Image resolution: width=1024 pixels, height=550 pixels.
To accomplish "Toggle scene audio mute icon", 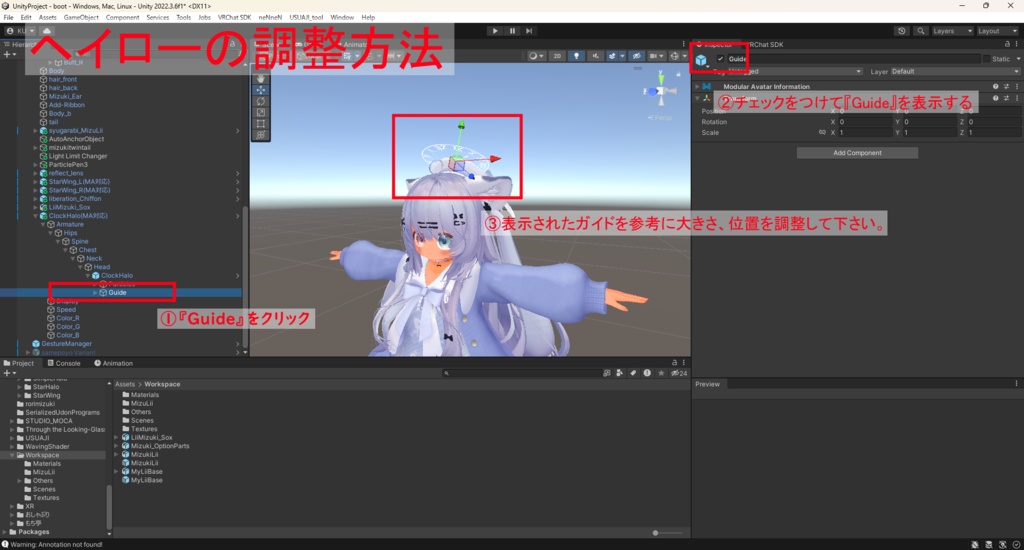I will (595, 56).
